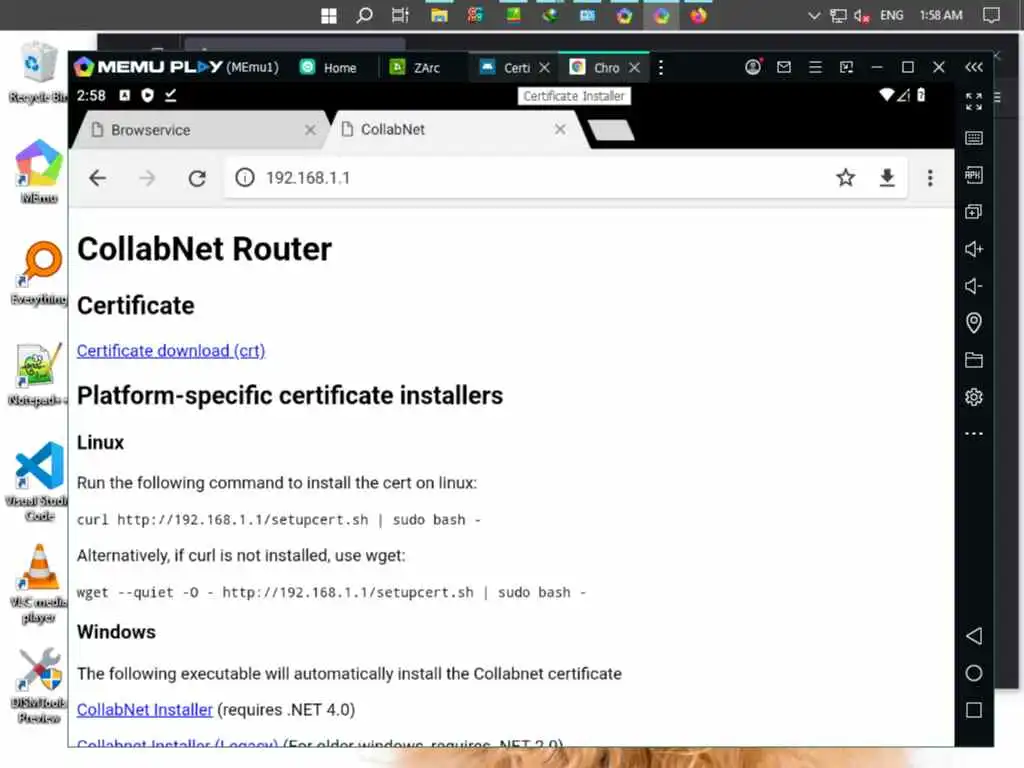Click muted speaker tray icon

click(861, 16)
